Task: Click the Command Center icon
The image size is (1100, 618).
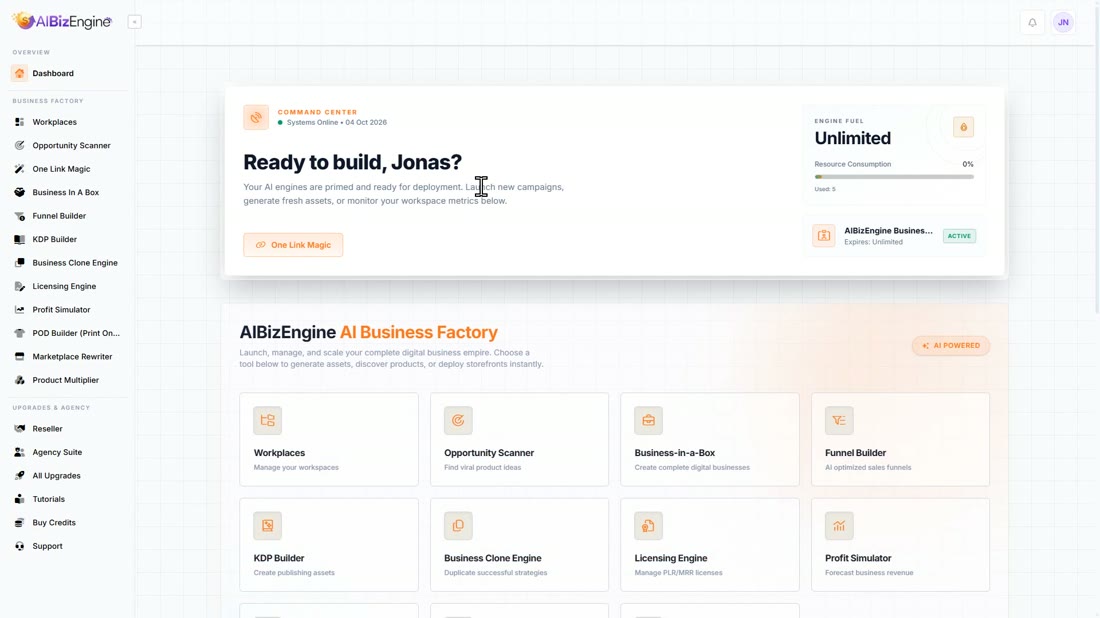Action: (x=256, y=117)
